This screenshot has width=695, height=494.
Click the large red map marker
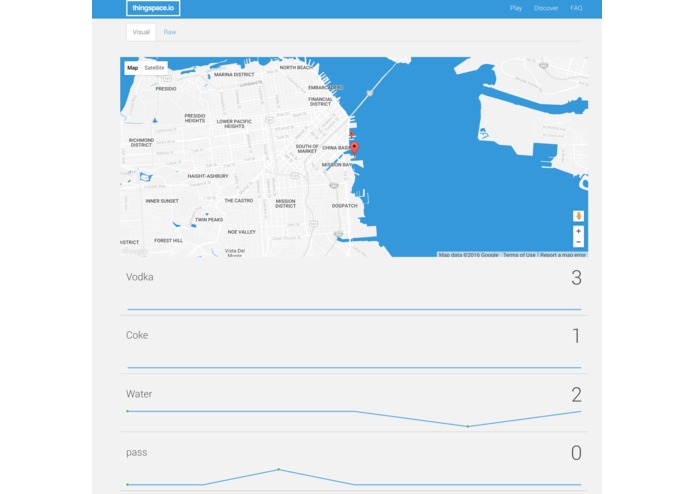pos(354,149)
